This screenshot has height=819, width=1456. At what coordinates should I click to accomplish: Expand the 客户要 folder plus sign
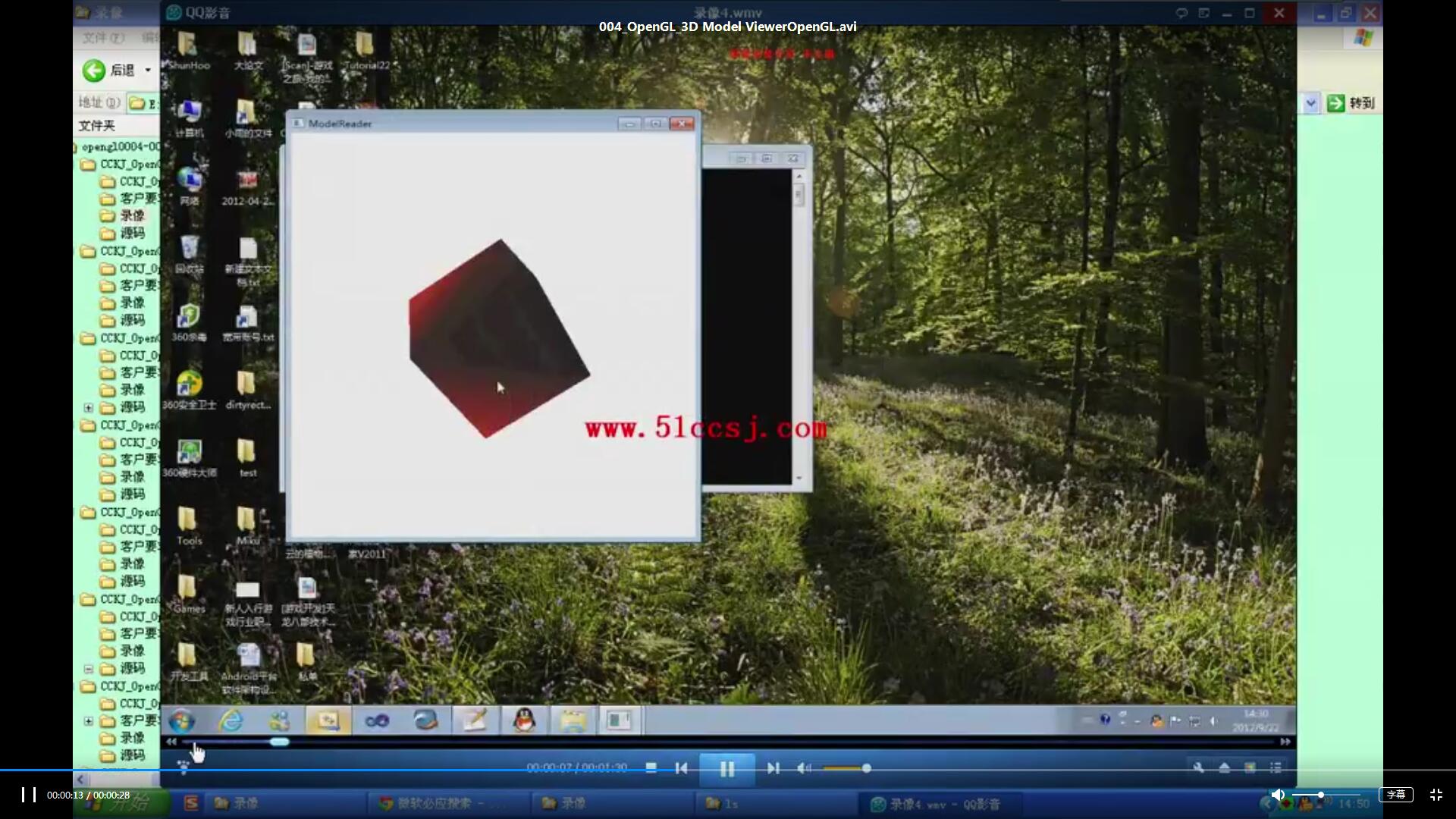(89, 721)
